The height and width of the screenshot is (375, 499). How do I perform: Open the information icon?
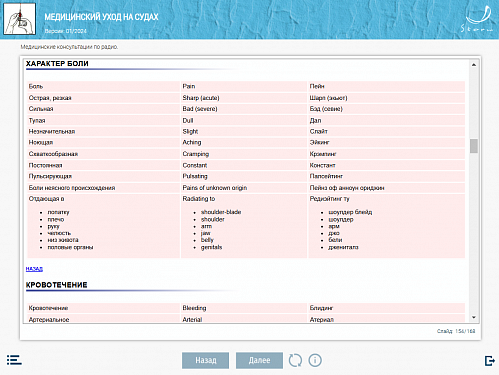[x=315, y=360]
